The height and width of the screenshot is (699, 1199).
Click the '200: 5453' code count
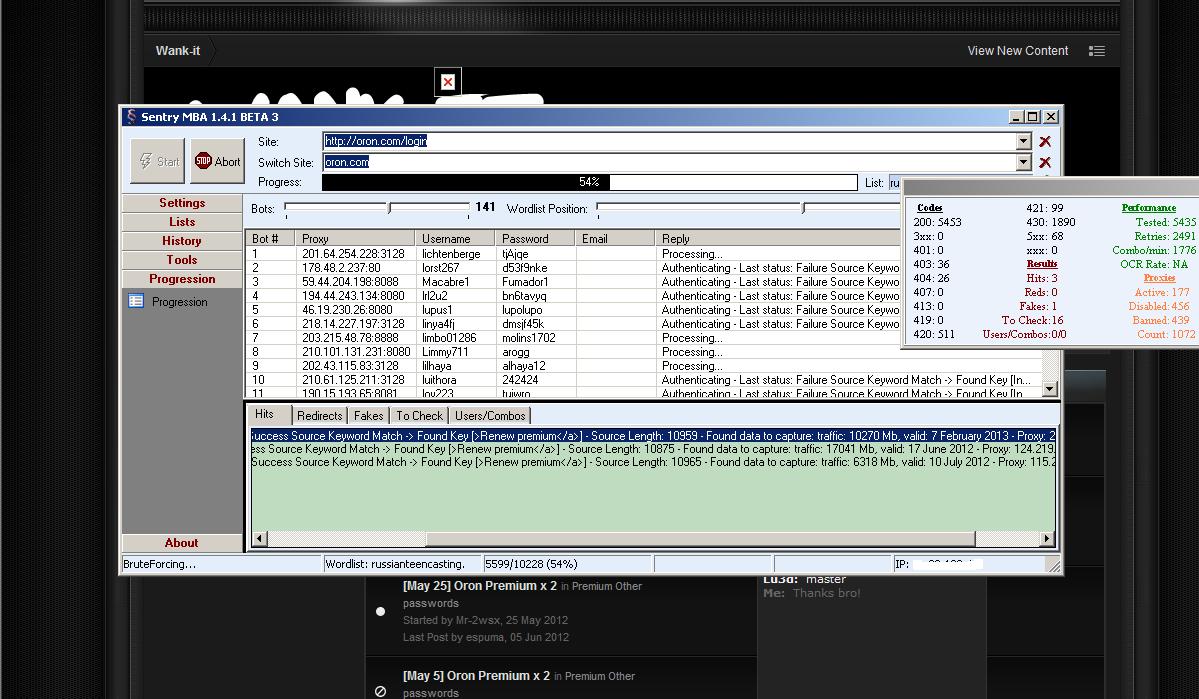pos(937,223)
